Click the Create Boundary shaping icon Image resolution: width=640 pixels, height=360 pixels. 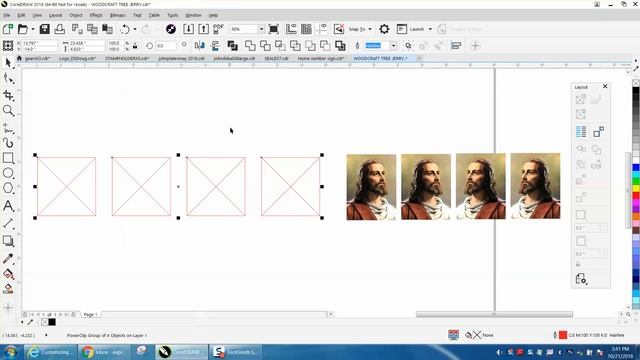[340, 46]
